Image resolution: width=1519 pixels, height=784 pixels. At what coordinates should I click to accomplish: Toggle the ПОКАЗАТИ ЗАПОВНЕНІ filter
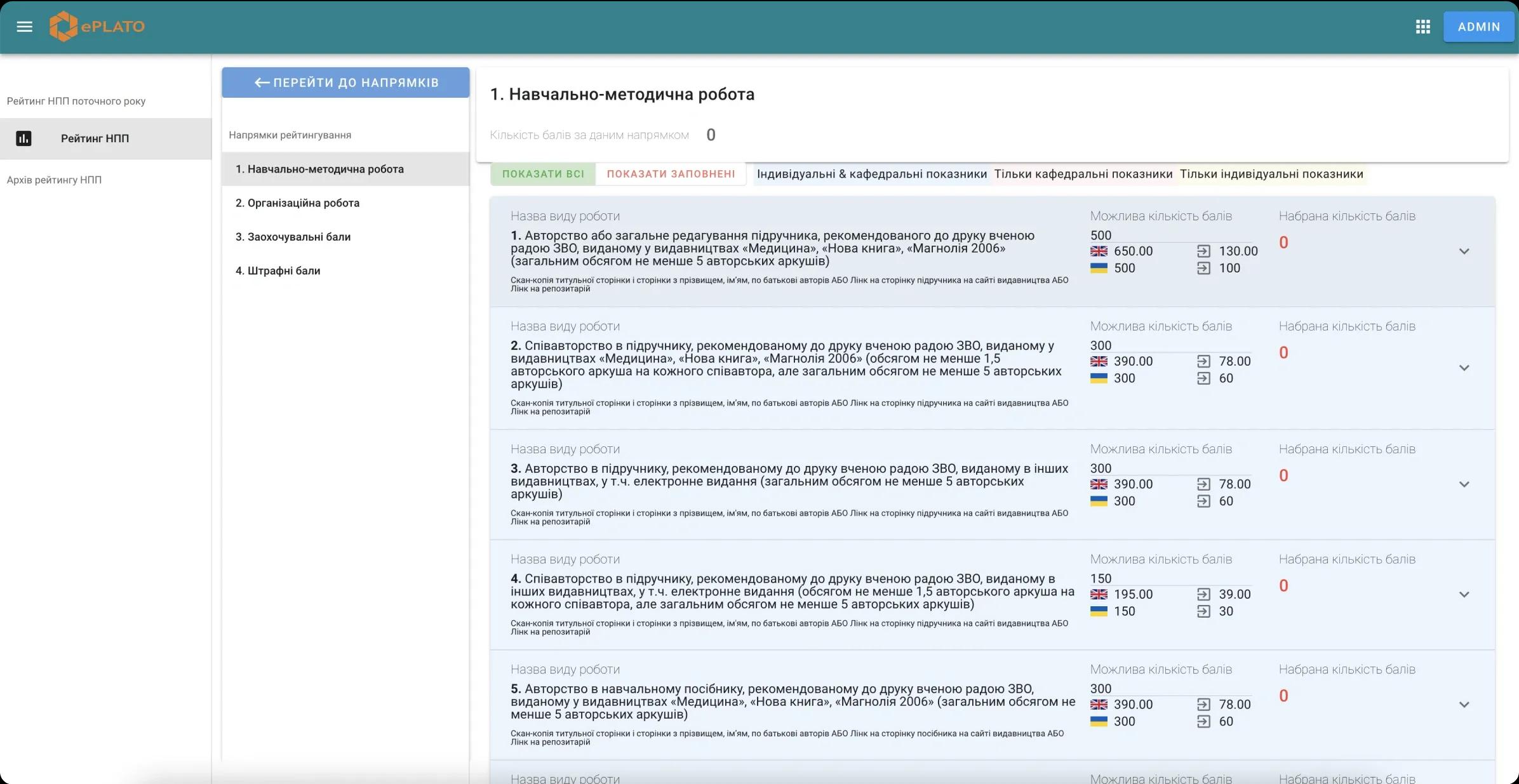pos(671,174)
